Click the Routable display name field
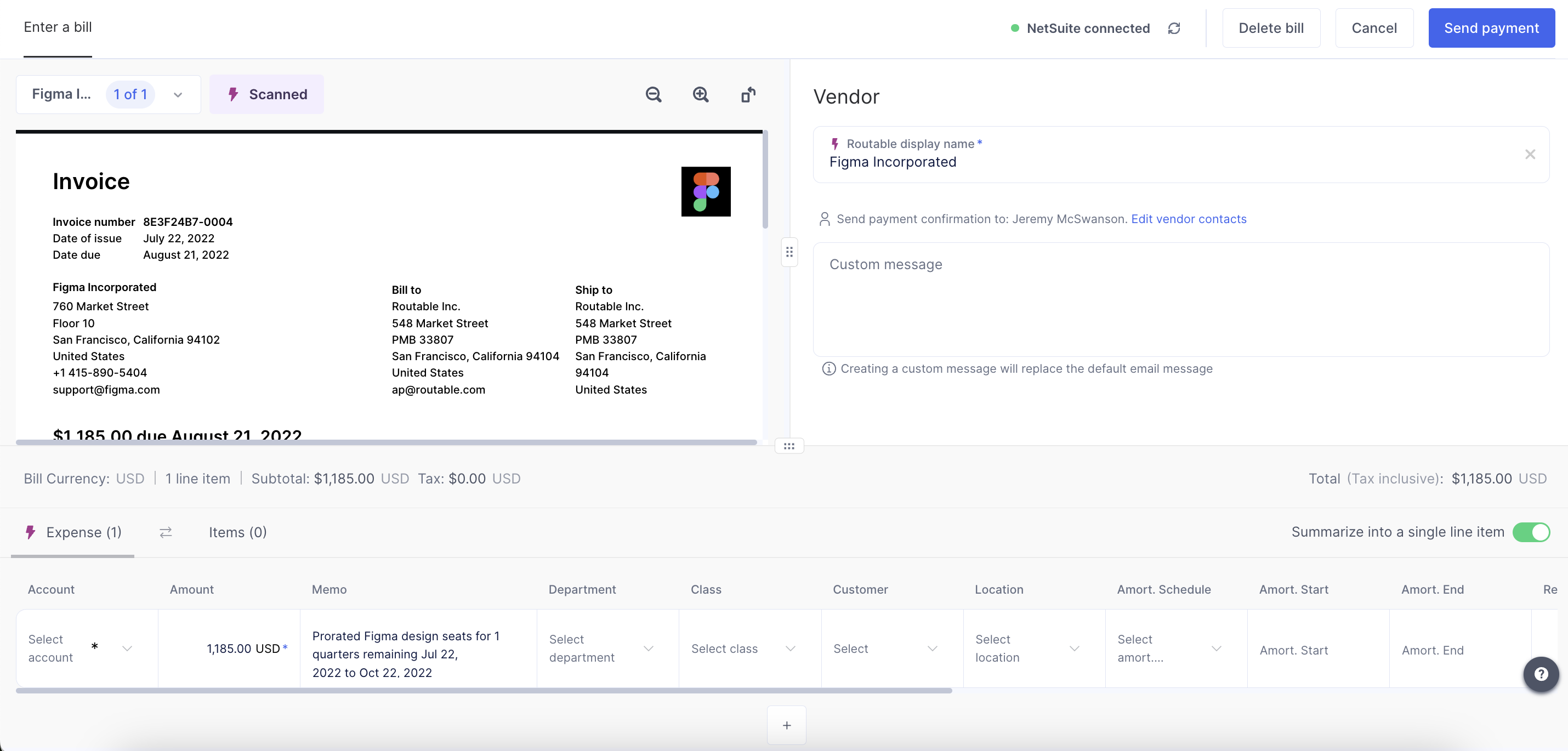The width and height of the screenshot is (1568, 751). [x=1181, y=155]
